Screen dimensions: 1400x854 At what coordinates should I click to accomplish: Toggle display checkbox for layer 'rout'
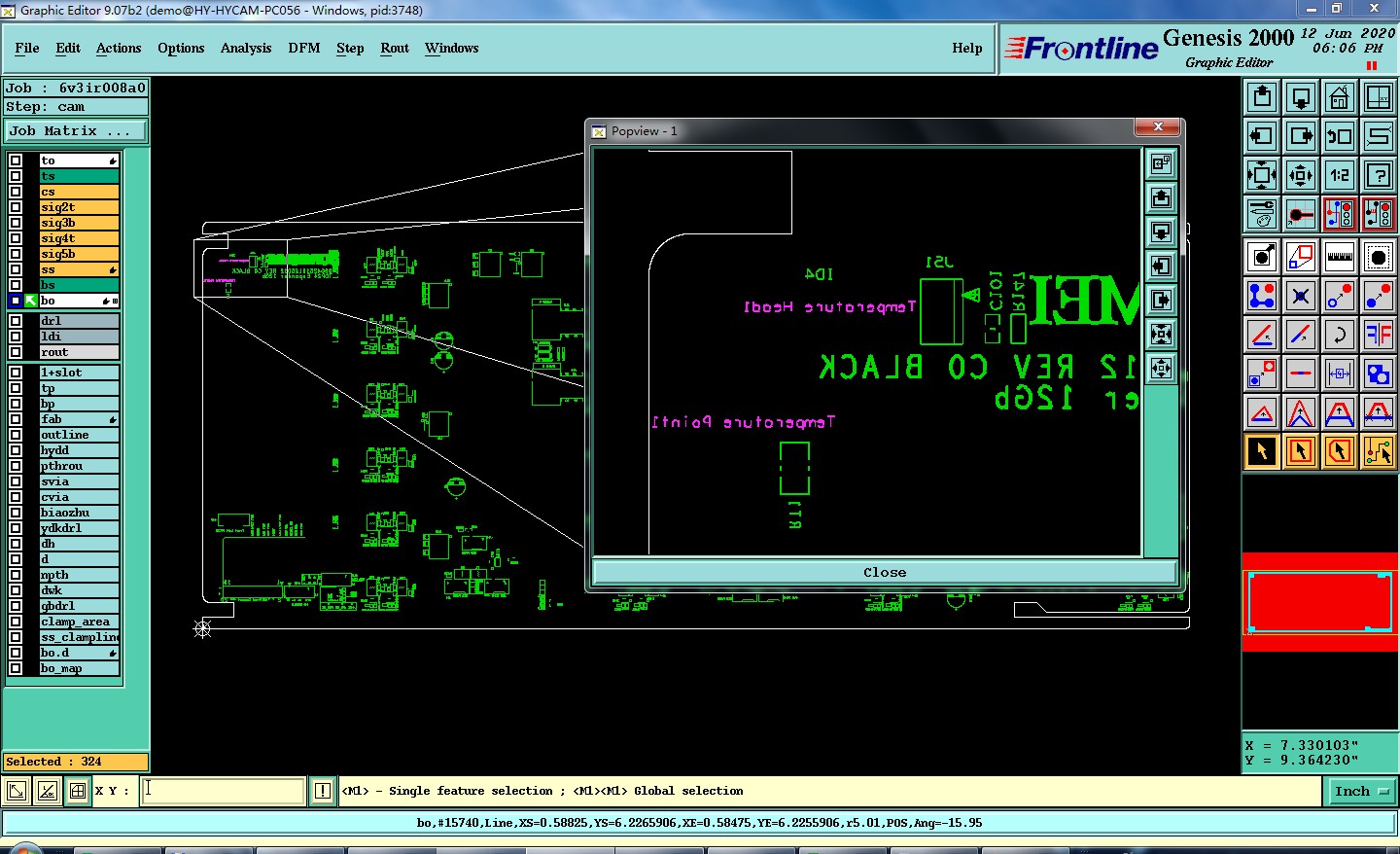[16, 352]
